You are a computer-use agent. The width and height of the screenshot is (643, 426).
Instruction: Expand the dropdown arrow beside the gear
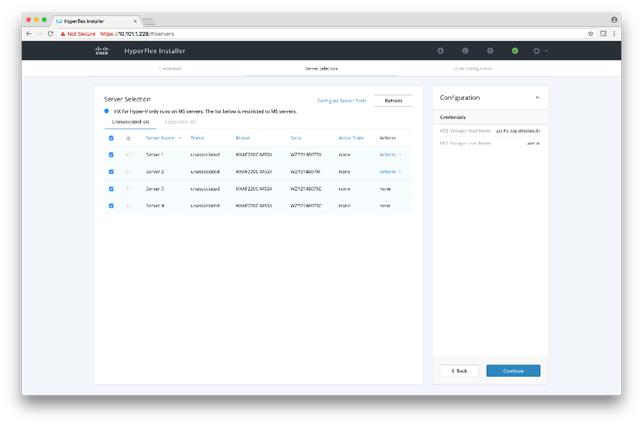tap(546, 51)
